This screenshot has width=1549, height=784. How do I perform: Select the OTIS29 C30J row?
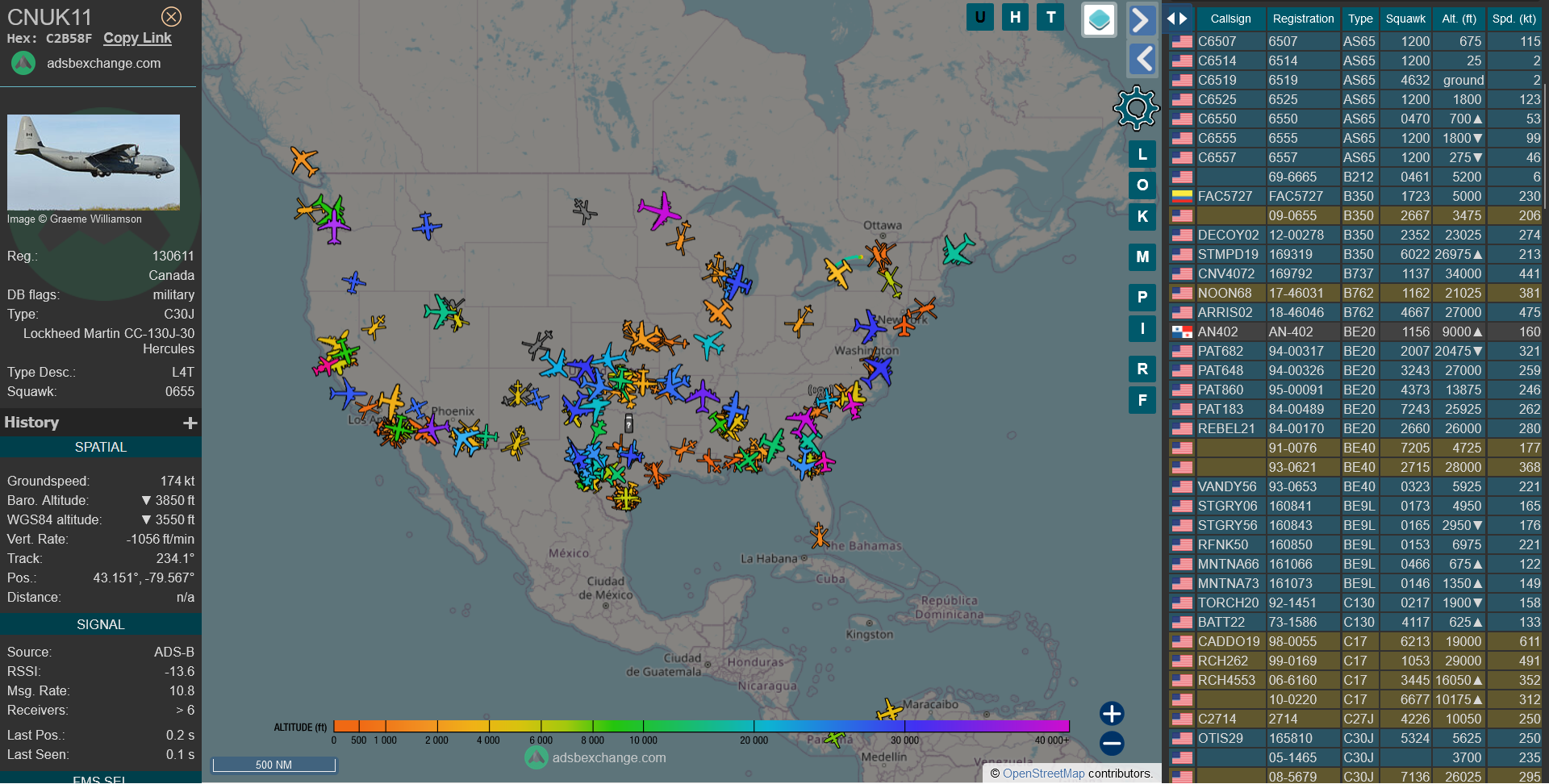tap(1355, 738)
